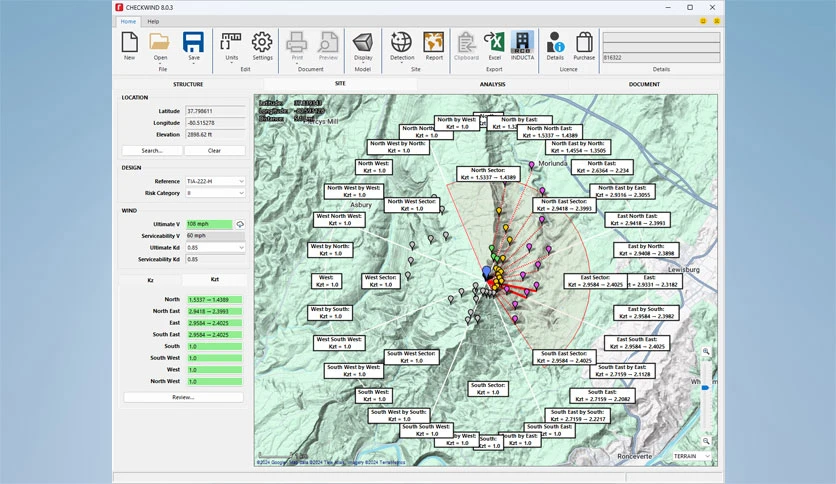Zoom out on the map
Image resolution: width=836 pixels, height=484 pixels.
tap(706, 441)
